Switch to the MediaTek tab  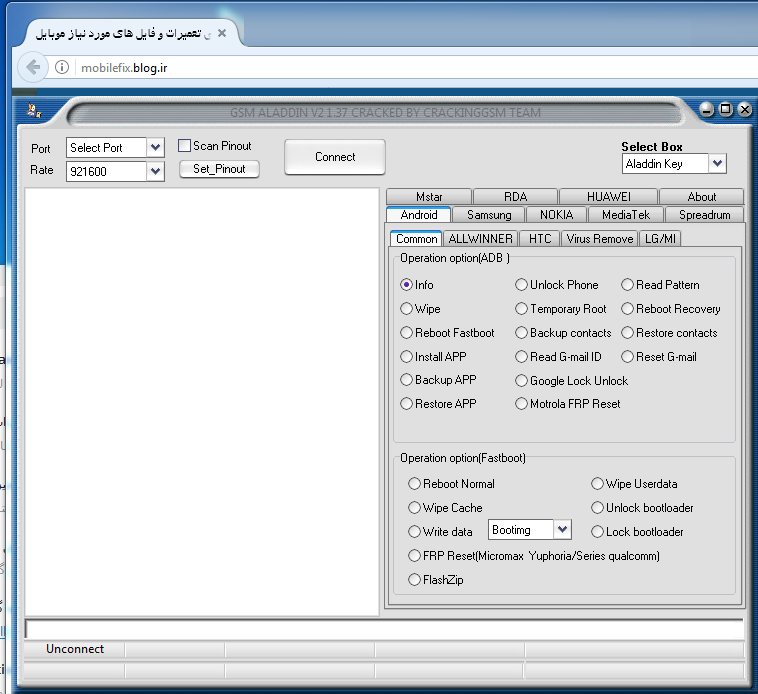click(626, 215)
